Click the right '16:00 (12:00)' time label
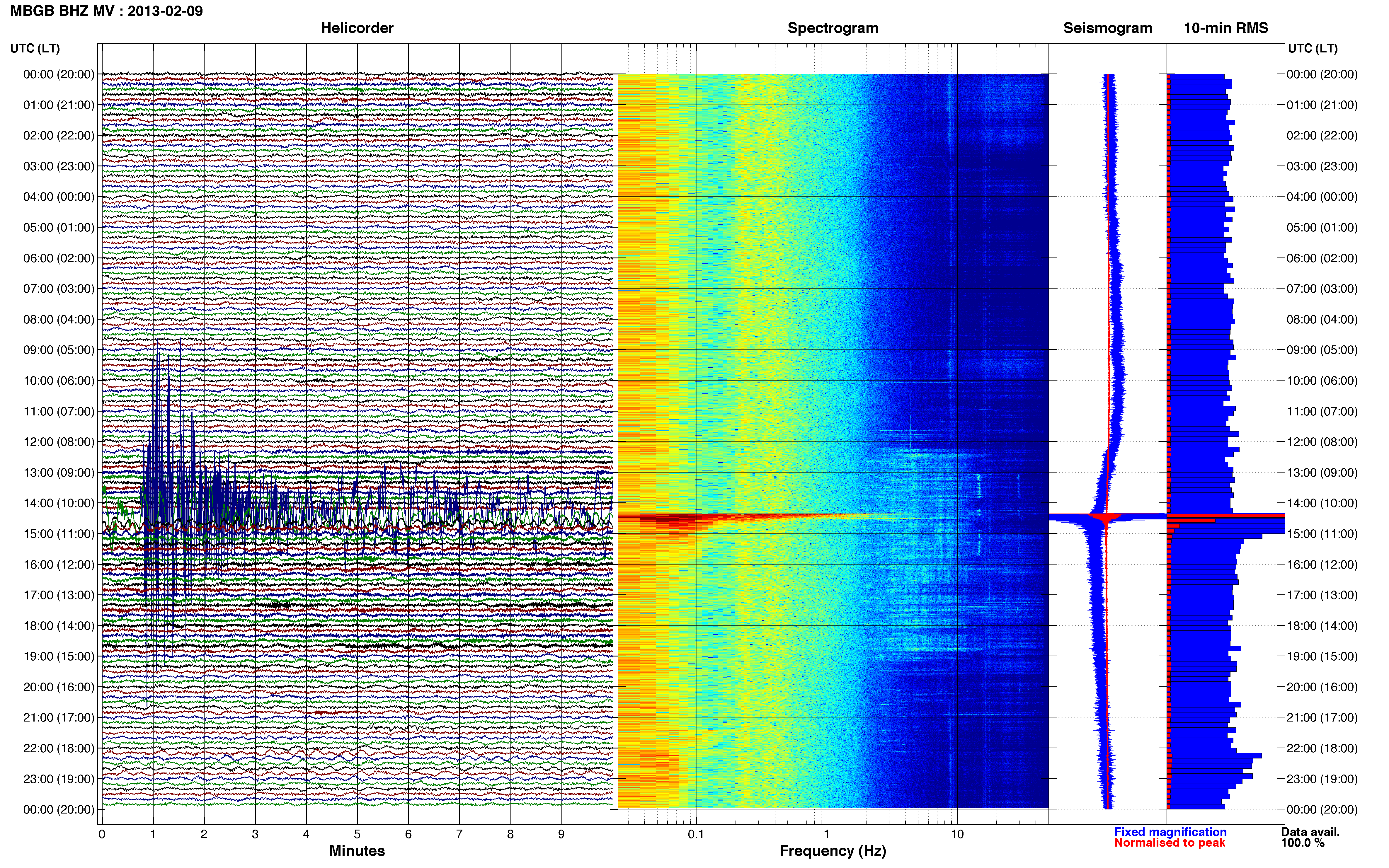1389x868 pixels. 1322,565
